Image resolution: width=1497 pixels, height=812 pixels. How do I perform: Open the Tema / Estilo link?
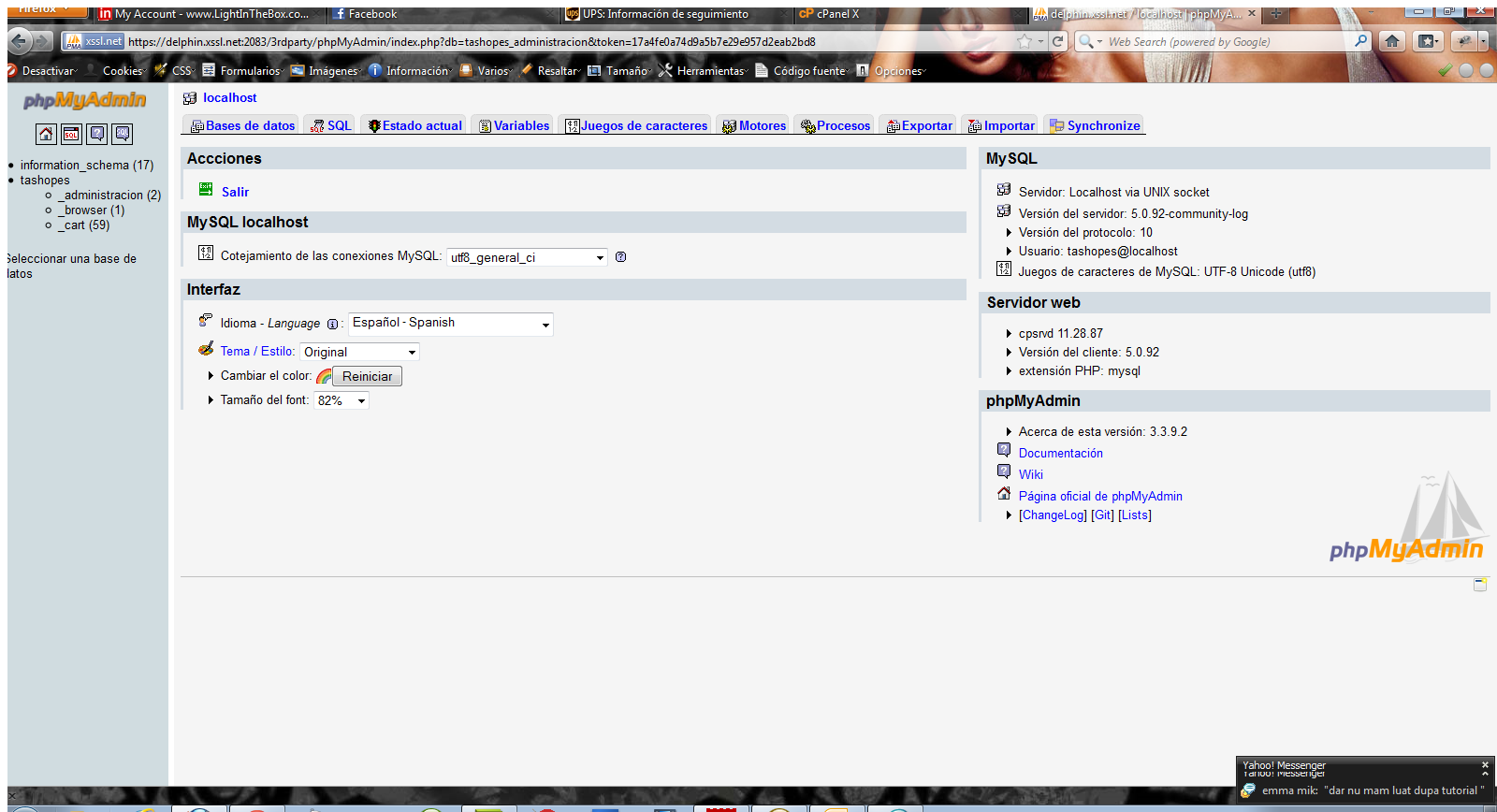[x=257, y=351]
